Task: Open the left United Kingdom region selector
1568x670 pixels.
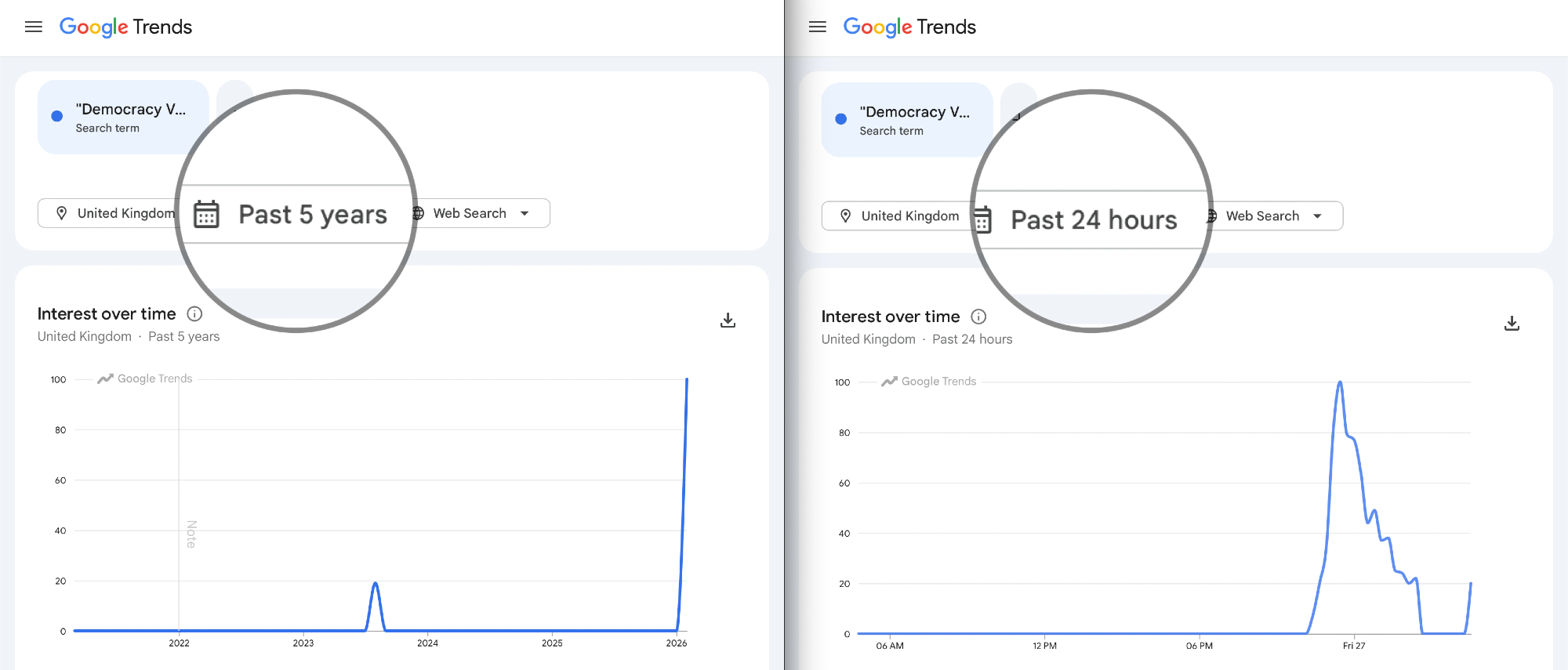Action: pos(114,213)
